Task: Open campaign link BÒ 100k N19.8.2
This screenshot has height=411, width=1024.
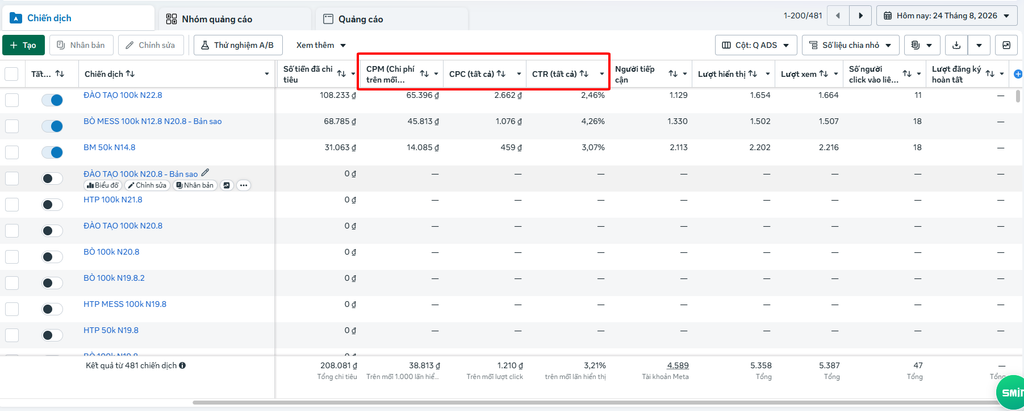Action: click(x=114, y=278)
